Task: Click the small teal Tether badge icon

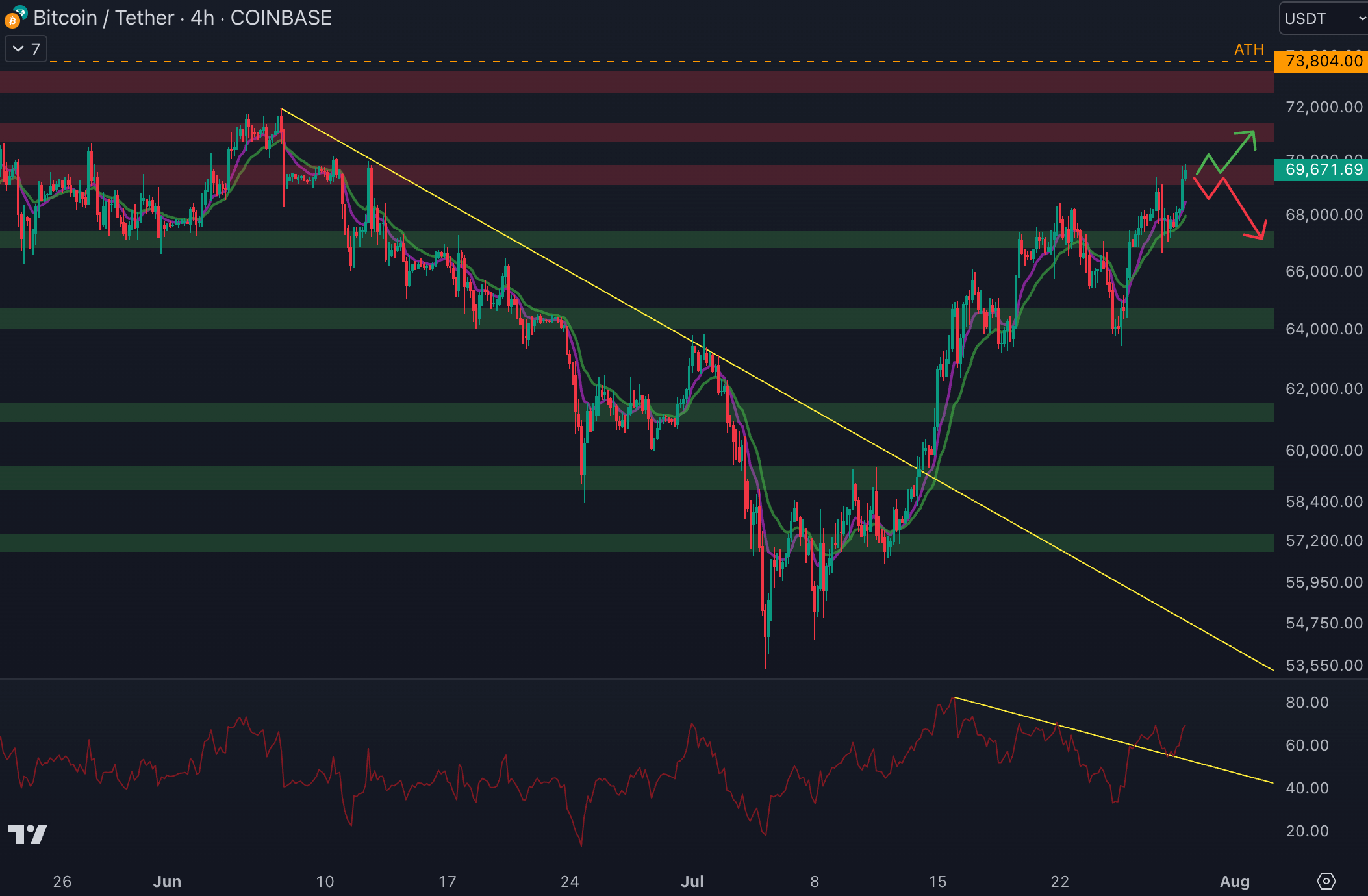Action: (x=21, y=11)
